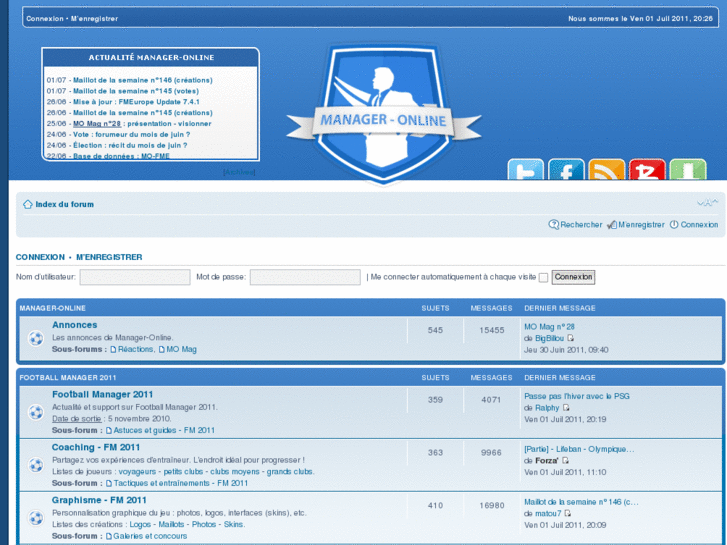Click the Connexion submit button
The width and height of the screenshot is (727, 545).
pos(573,277)
